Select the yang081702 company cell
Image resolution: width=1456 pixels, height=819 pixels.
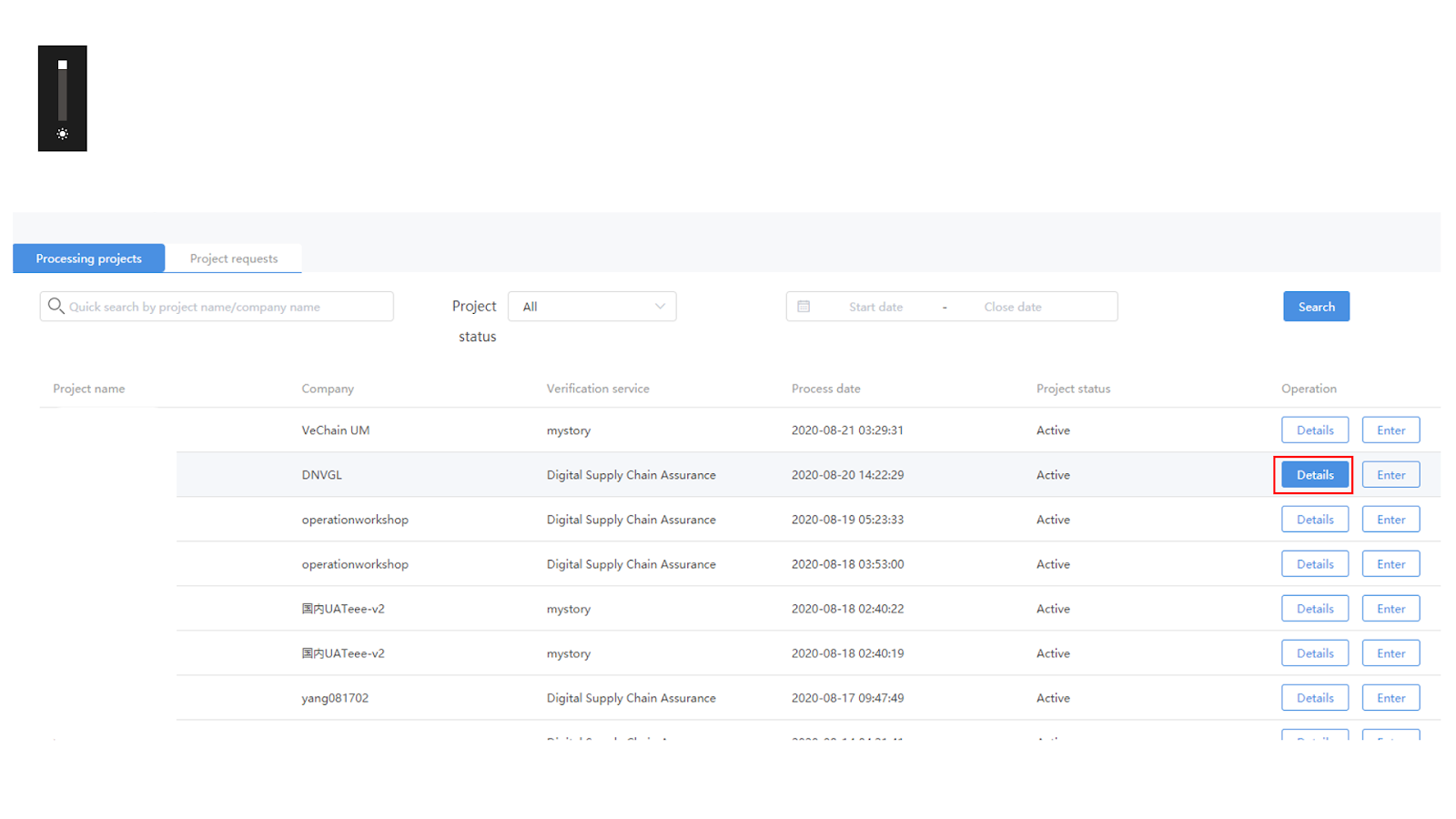coord(335,698)
